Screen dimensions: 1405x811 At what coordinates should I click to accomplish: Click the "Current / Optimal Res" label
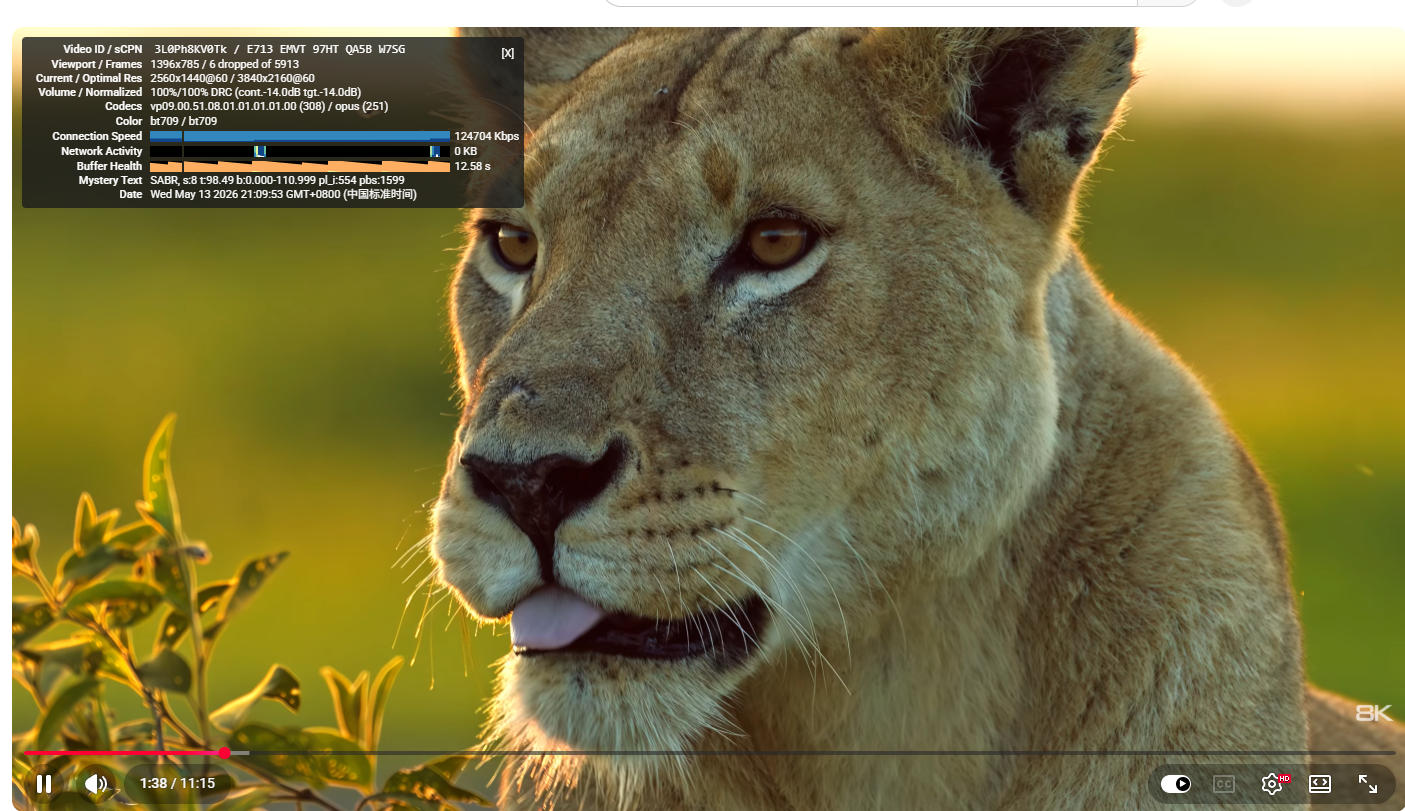(89, 78)
